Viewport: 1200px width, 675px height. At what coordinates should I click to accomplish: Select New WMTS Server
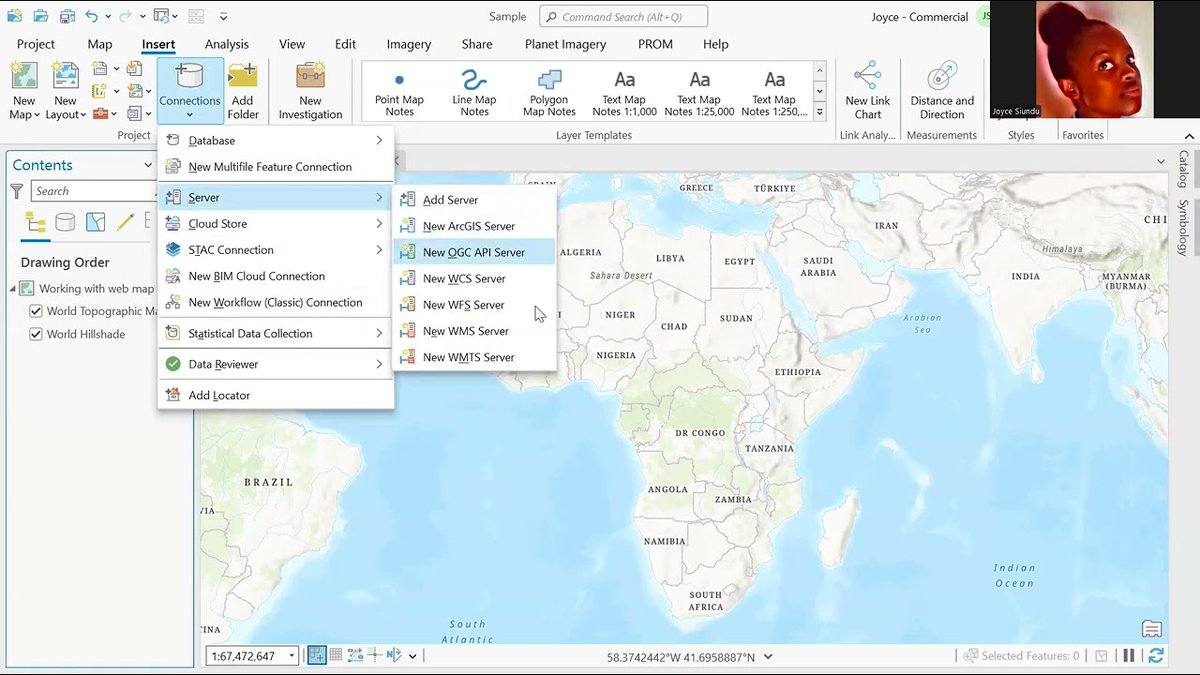(474, 357)
